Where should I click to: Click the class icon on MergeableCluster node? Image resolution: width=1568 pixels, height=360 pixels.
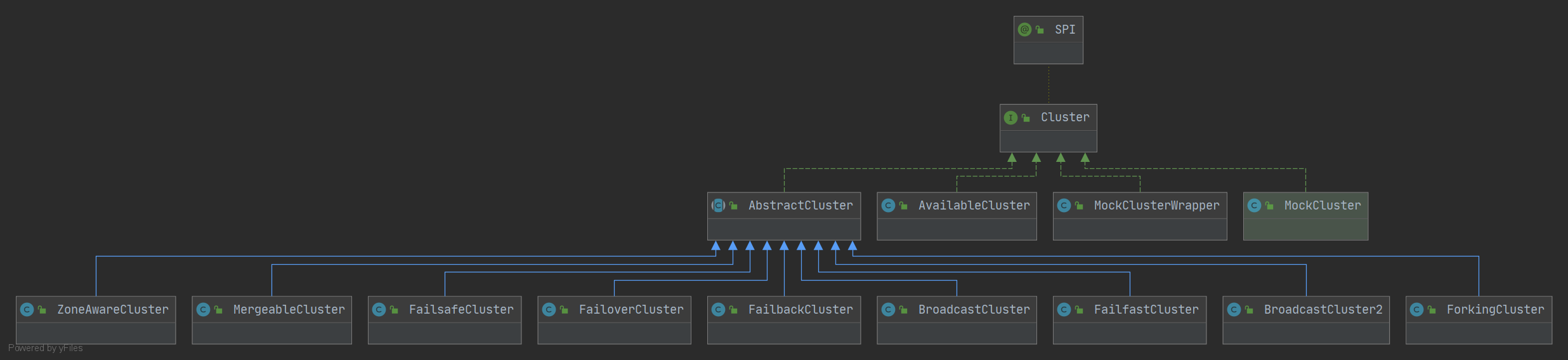[x=203, y=309]
